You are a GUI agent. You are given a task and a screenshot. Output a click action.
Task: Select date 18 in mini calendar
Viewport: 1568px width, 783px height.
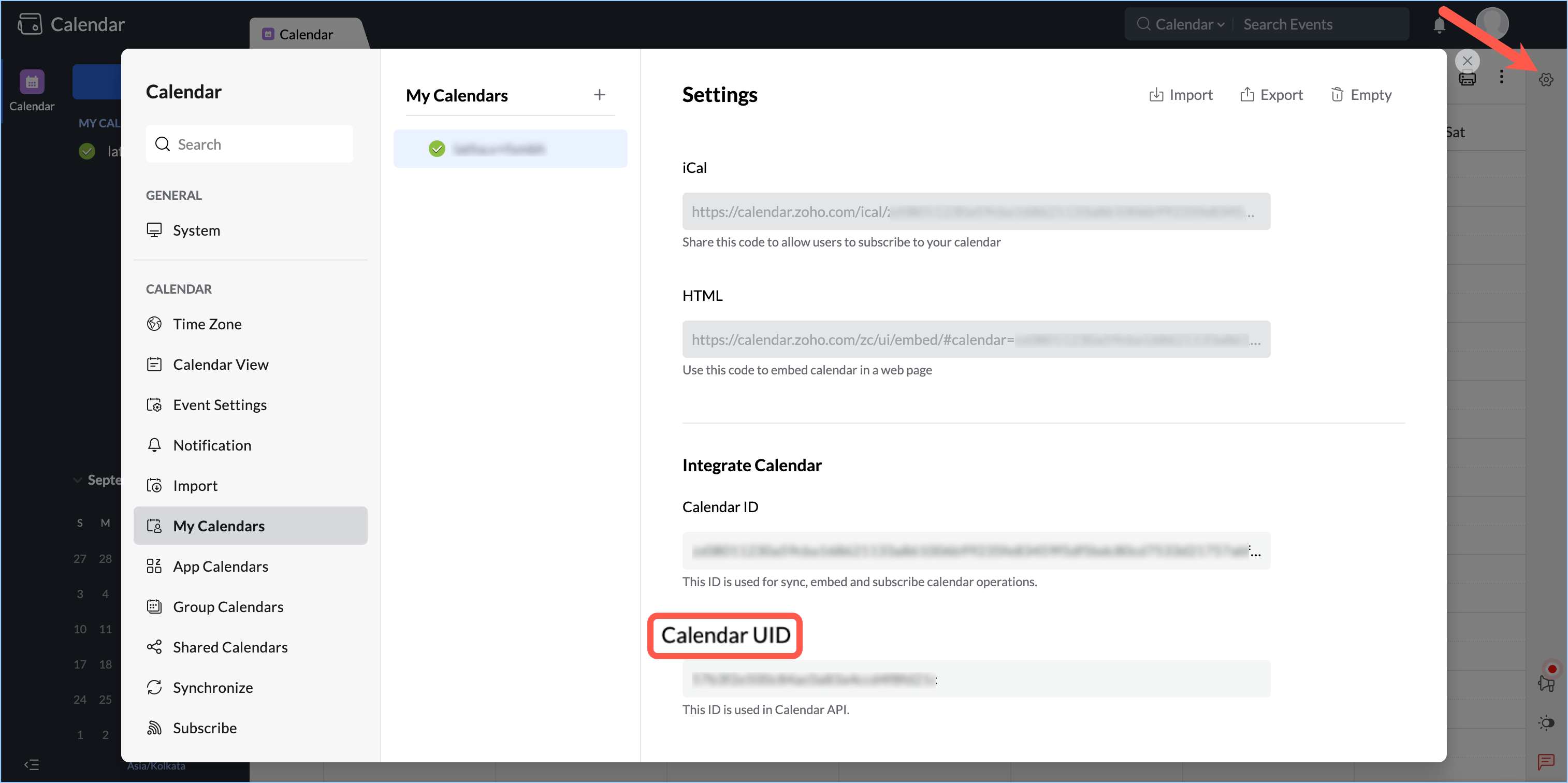(x=105, y=664)
